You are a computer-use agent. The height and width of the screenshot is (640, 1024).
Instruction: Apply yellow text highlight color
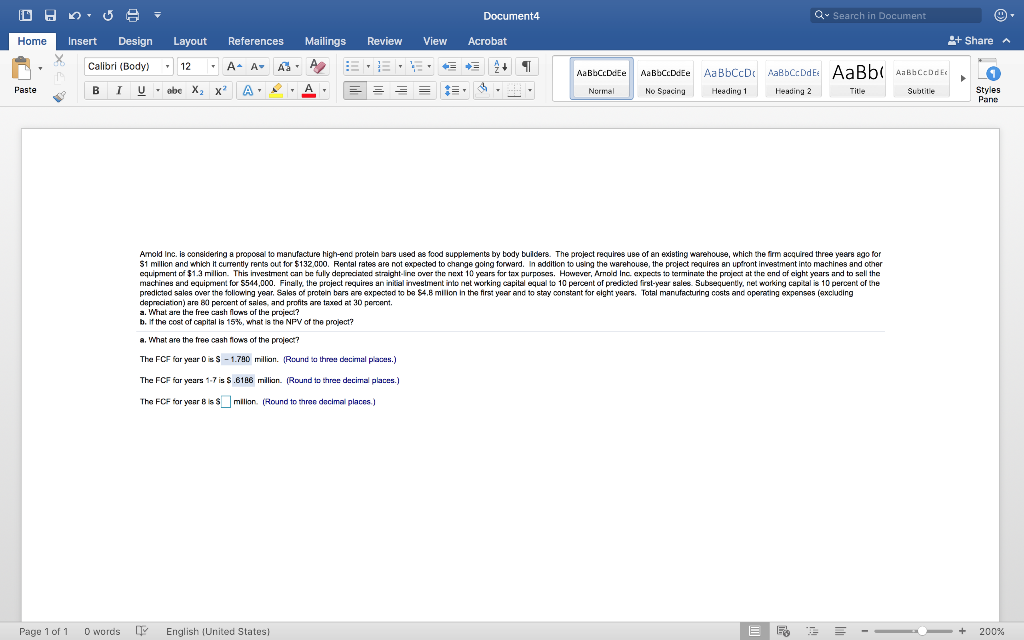(x=277, y=91)
